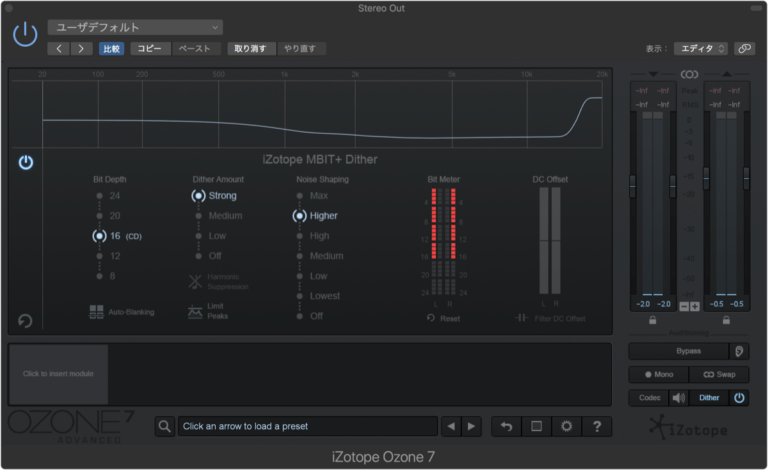The height and width of the screenshot is (470, 768).
Task: Enable Filter DC Offset icon
Action: pyautogui.click(x=522, y=318)
